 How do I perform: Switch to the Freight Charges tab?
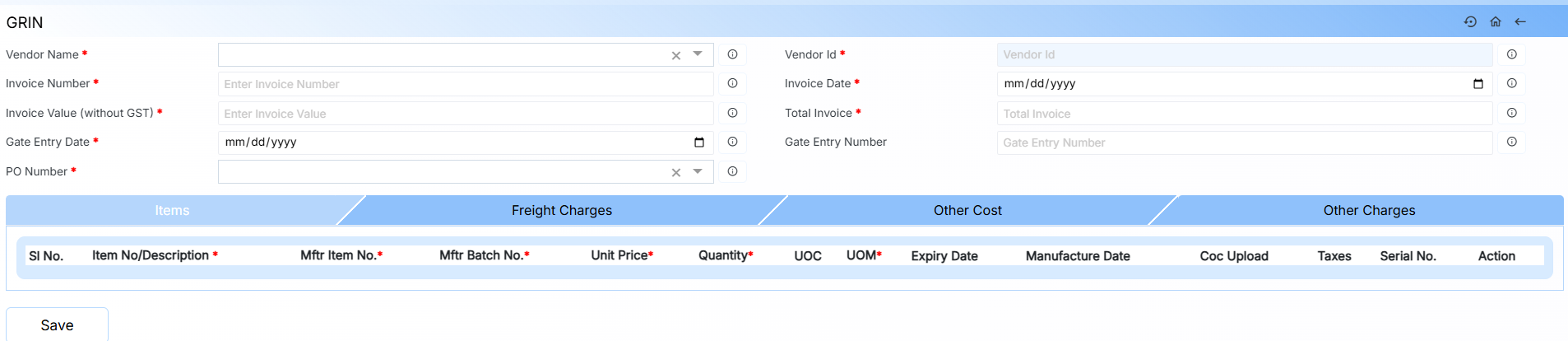coord(562,210)
